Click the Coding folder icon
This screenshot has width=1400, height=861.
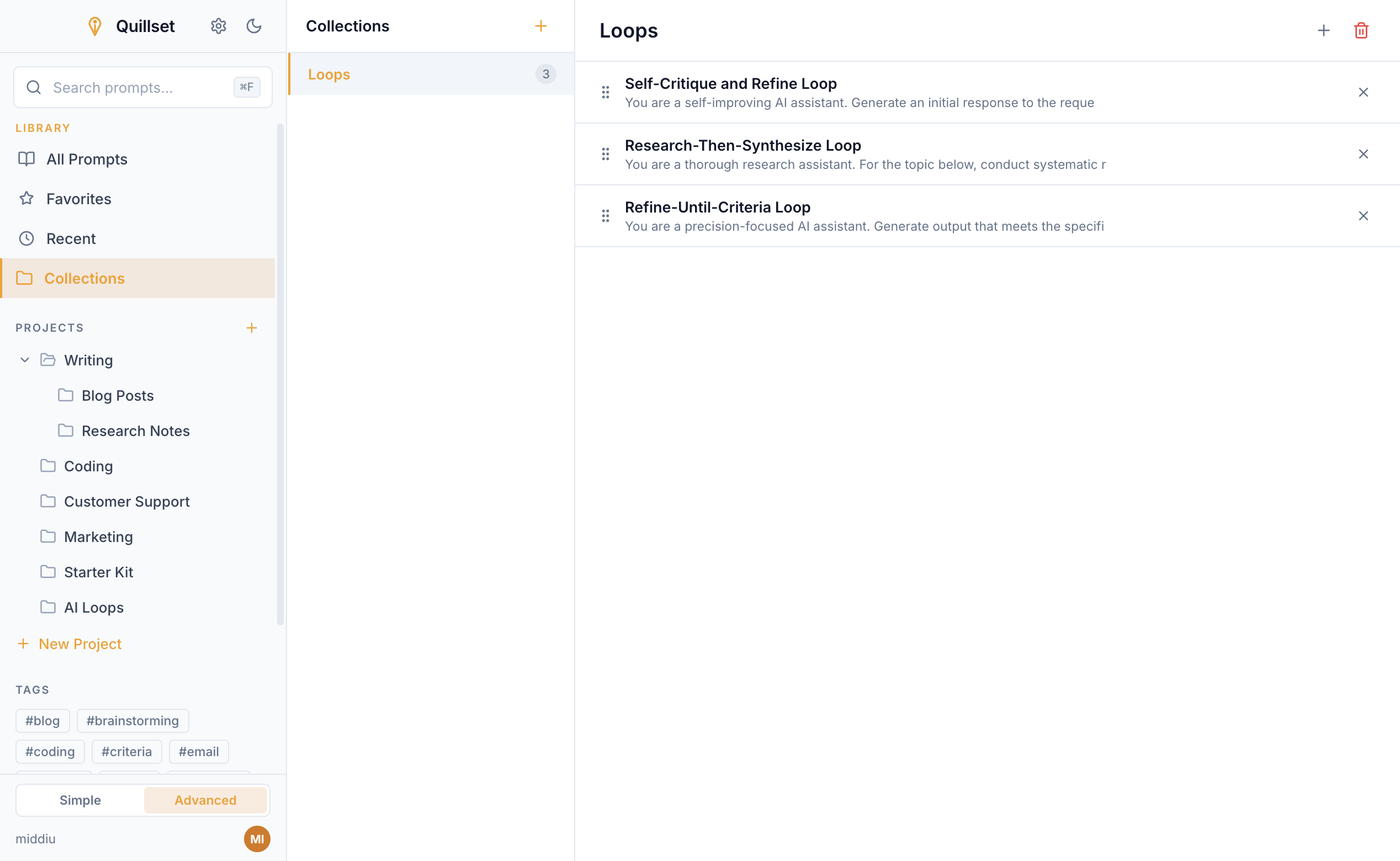pyautogui.click(x=48, y=466)
